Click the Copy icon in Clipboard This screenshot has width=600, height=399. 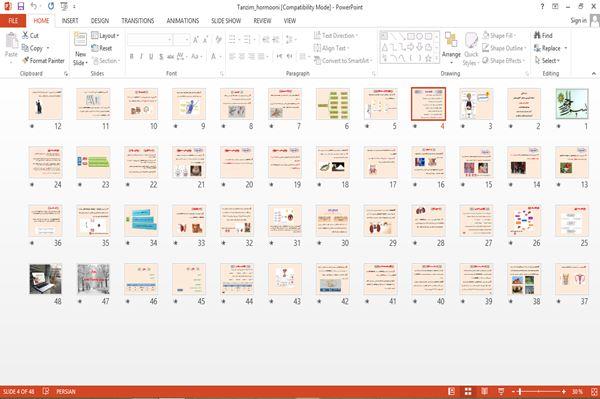25,48
